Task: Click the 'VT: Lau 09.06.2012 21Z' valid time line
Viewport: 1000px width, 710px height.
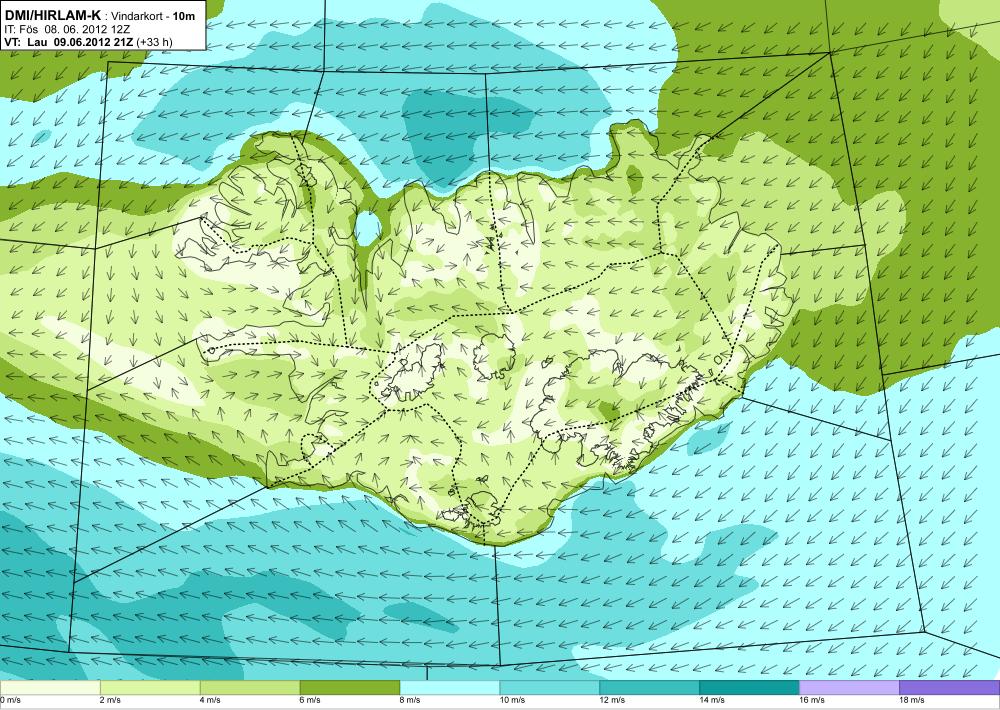Action: pos(69,42)
